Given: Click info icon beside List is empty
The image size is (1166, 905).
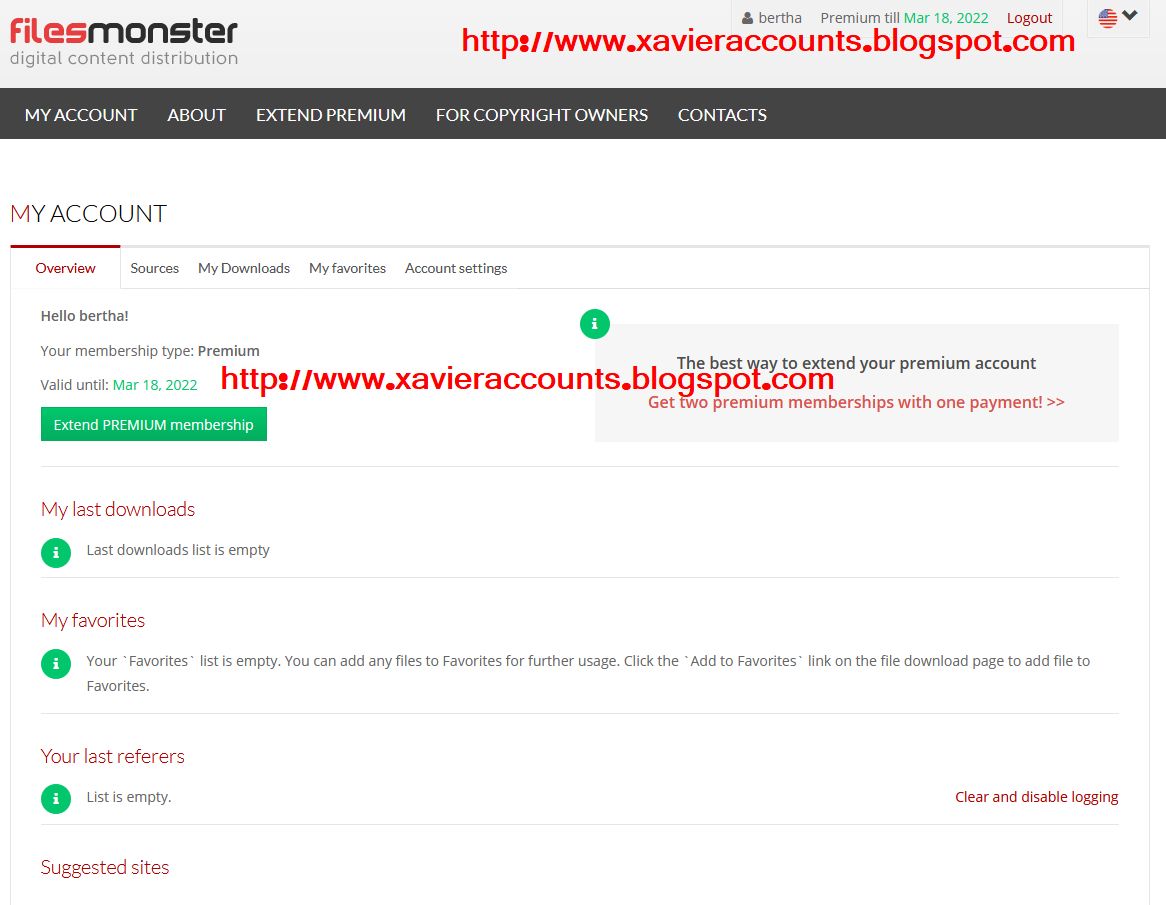Looking at the screenshot, I should (x=56, y=799).
